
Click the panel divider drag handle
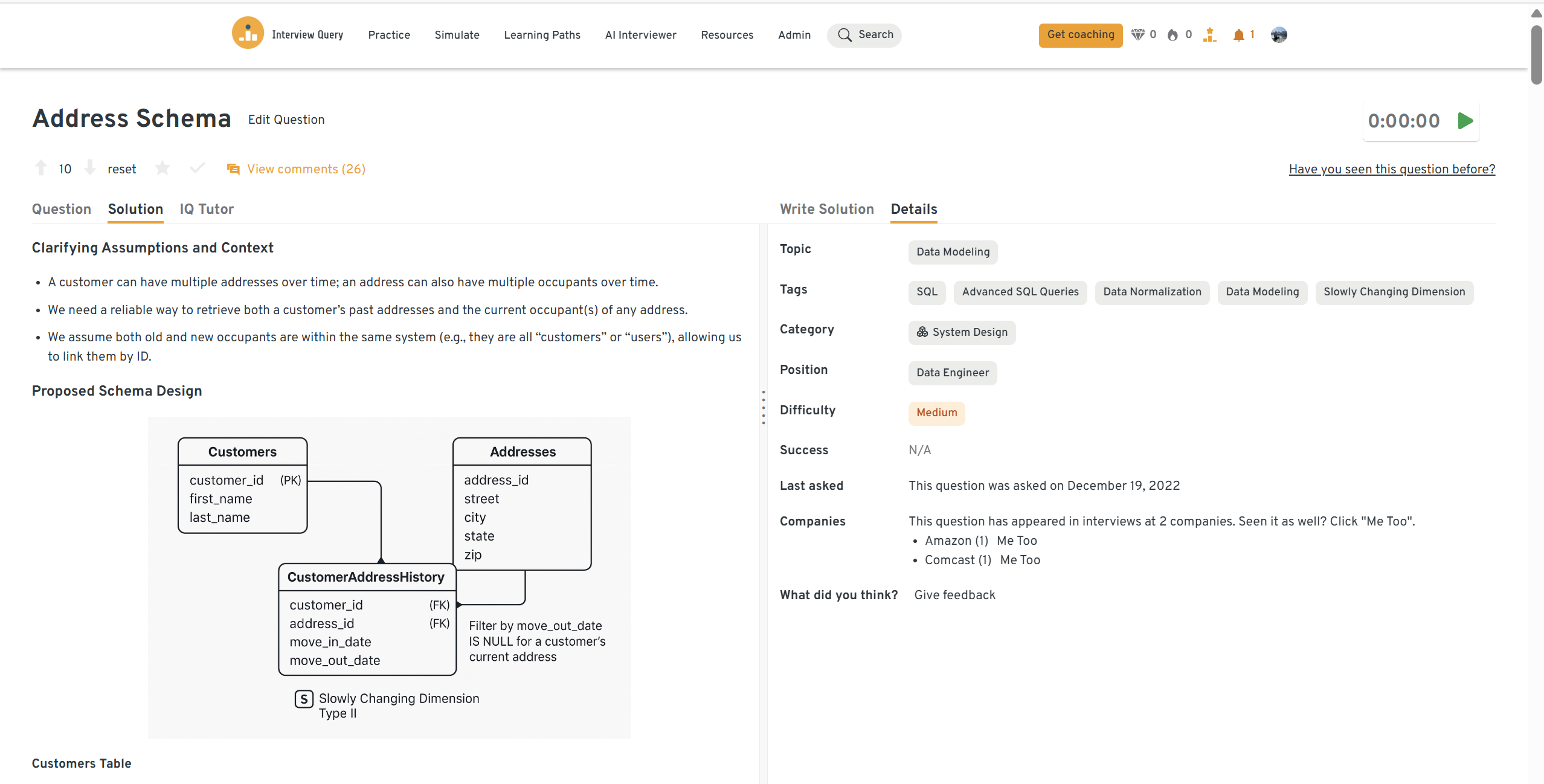coord(764,407)
